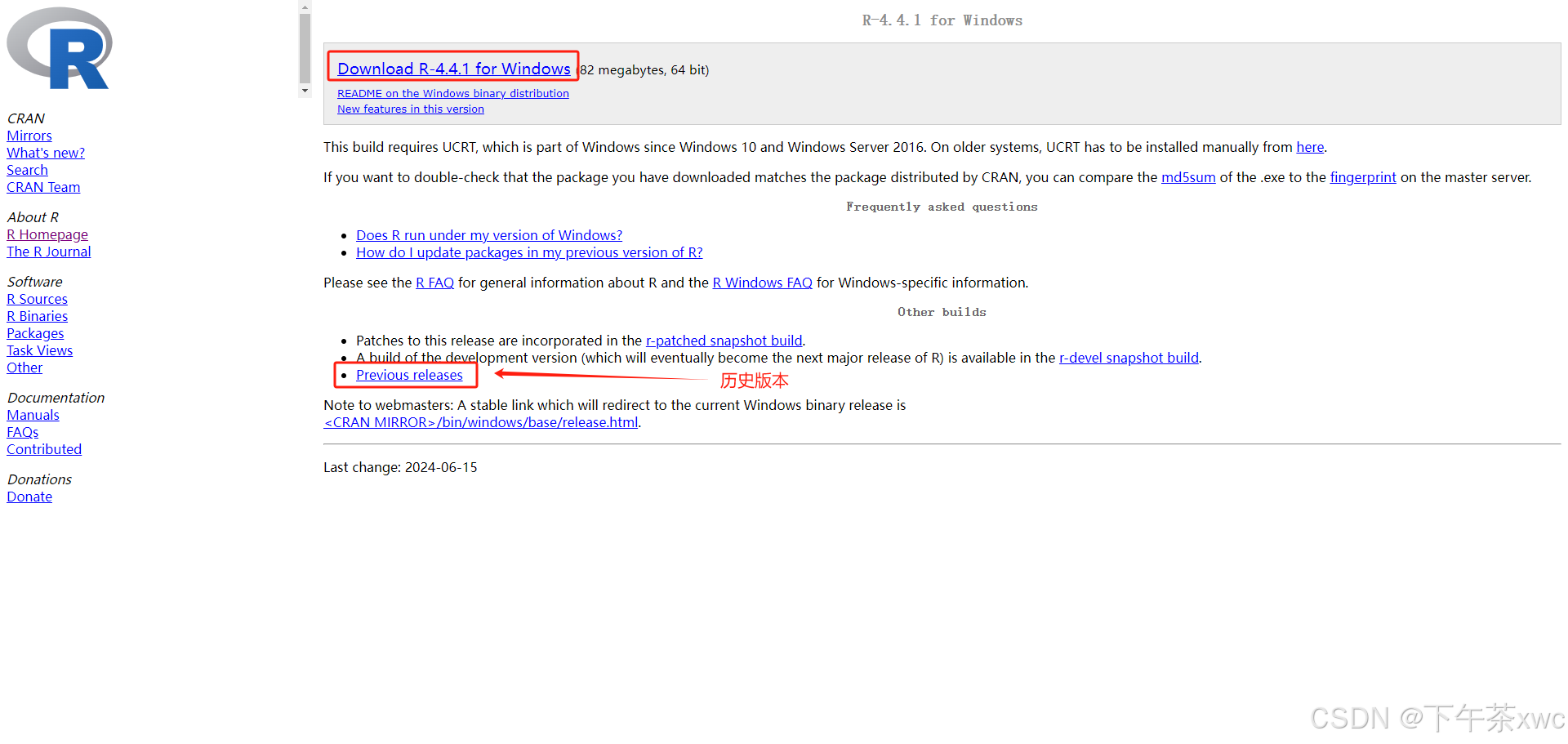Open The R Journal link
The width and height of the screenshot is (1568, 744).
pos(48,252)
